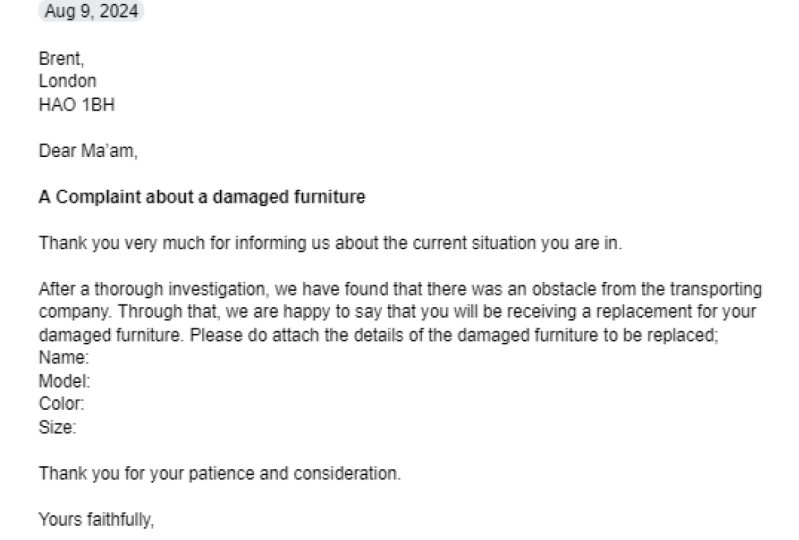Click the line beginning 'damaged furniture. Please do attach'

(x=378, y=335)
